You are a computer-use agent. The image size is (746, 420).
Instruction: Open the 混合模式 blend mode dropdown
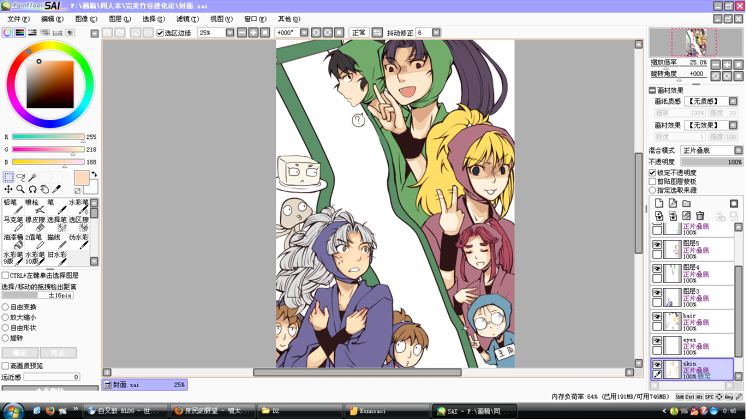tap(738, 150)
